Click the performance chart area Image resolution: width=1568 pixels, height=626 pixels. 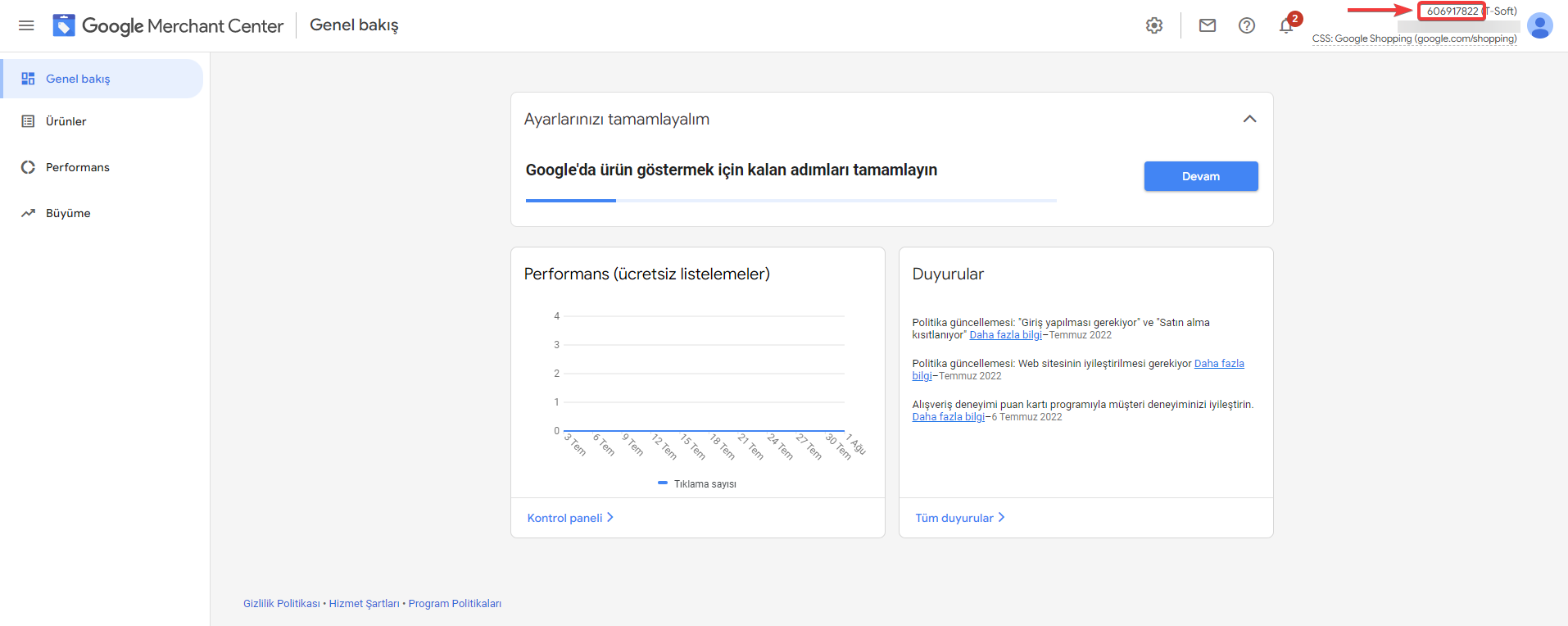click(704, 374)
